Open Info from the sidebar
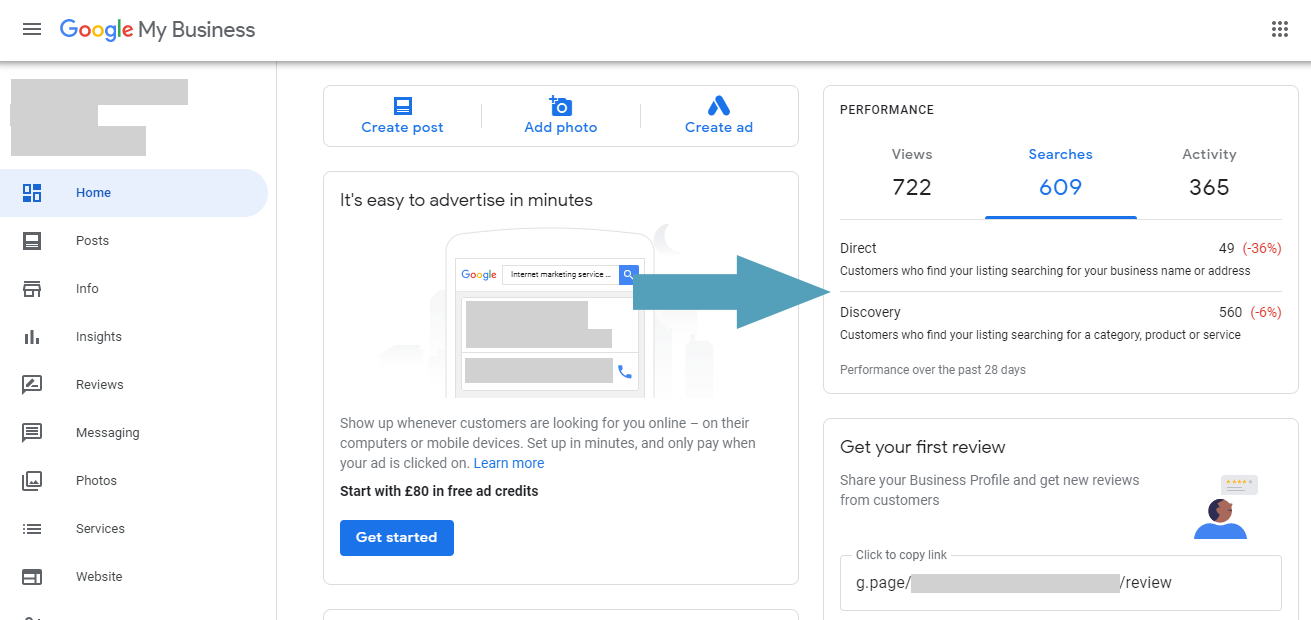This screenshot has height=620, width=1311. click(134, 289)
